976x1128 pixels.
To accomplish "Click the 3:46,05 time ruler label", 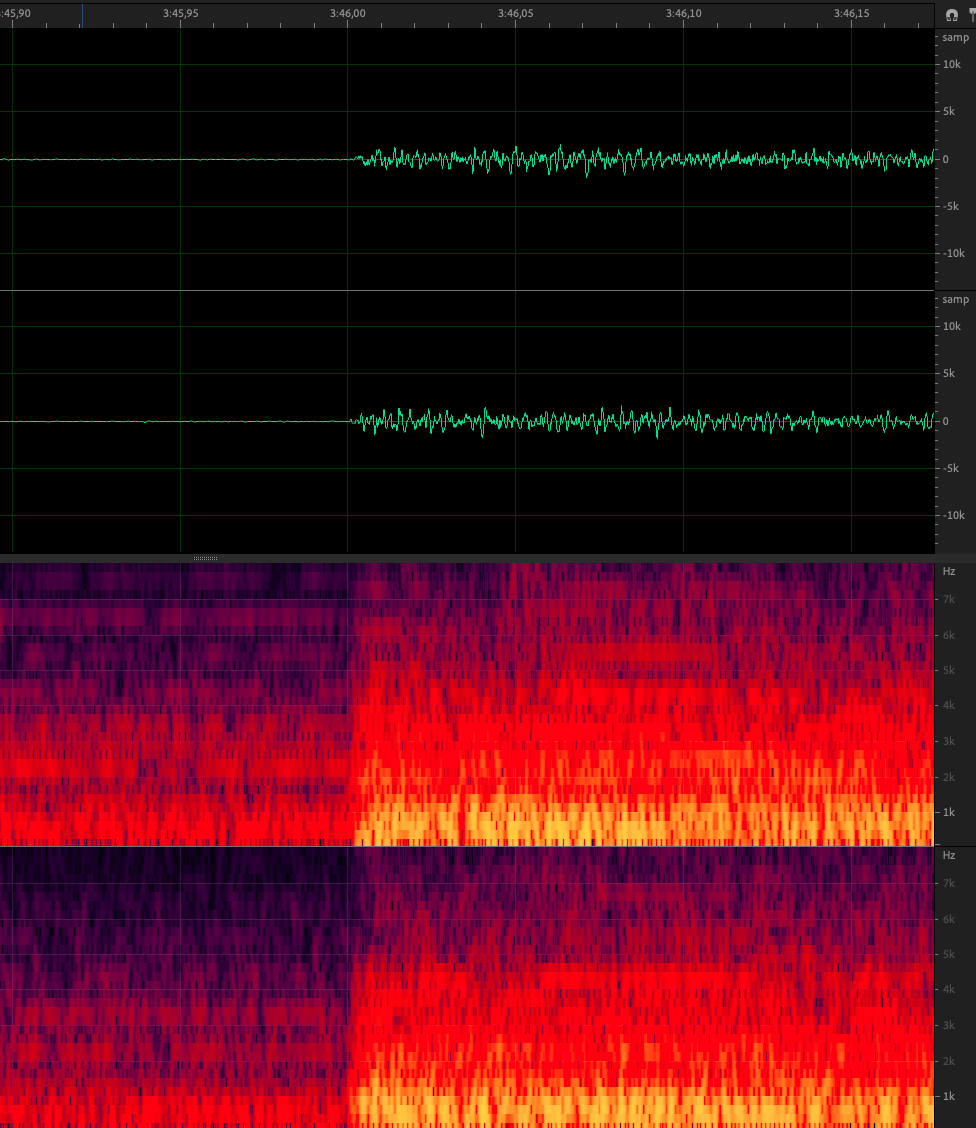I will tap(515, 14).
